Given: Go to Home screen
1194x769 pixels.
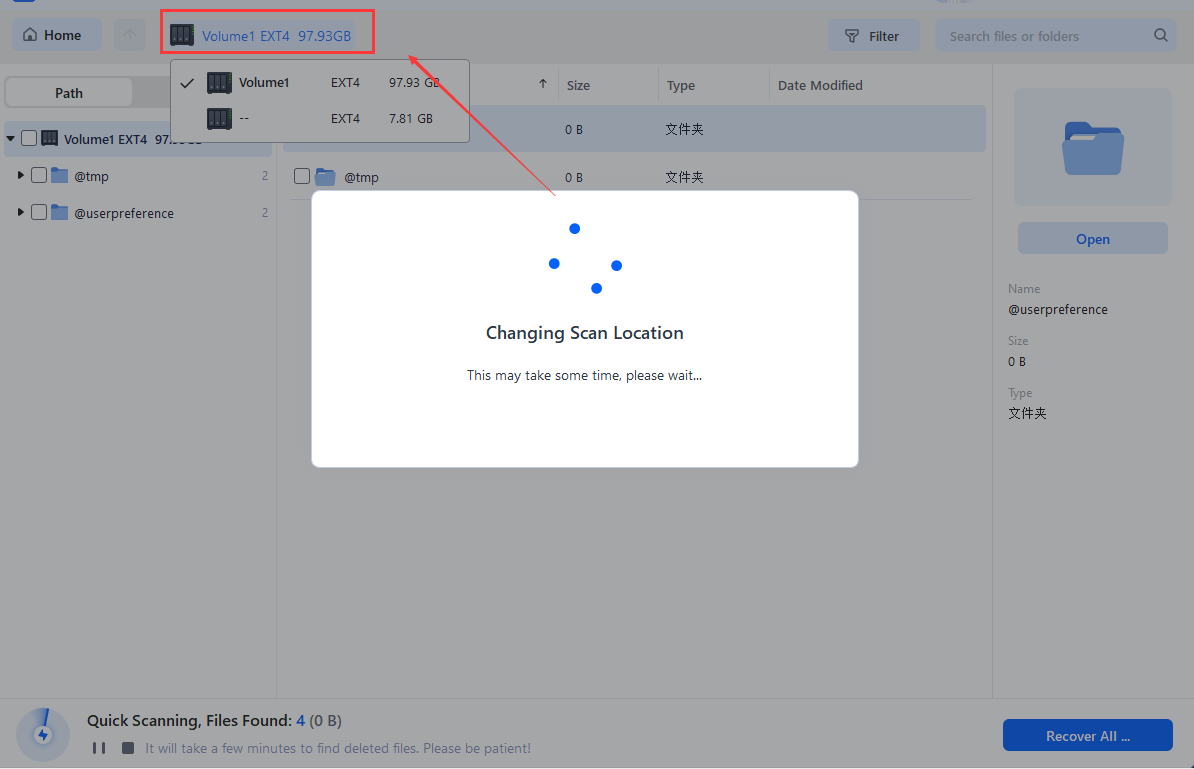Looking at the screenshot, I should click(x=56, y=35).
